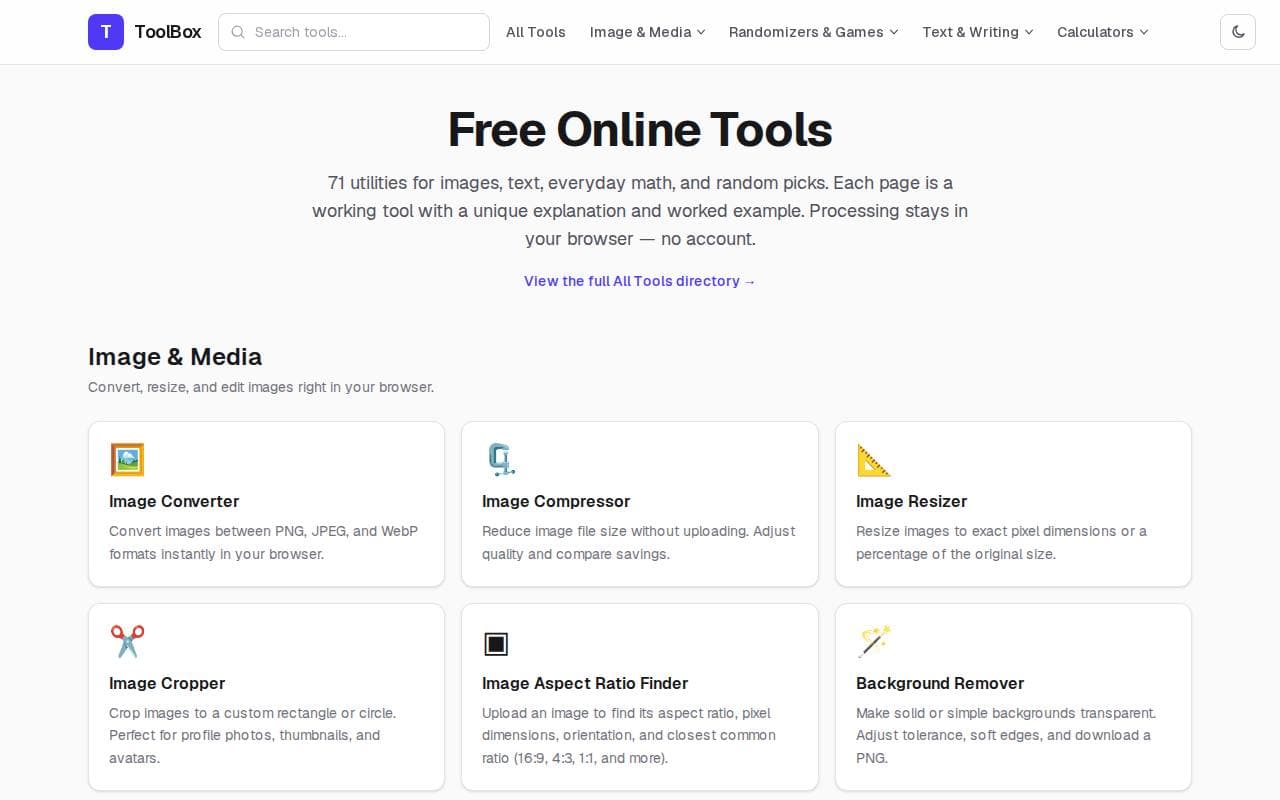
Task: Click the Image Cropper scissors icon
Action: [x=127, y=641]
